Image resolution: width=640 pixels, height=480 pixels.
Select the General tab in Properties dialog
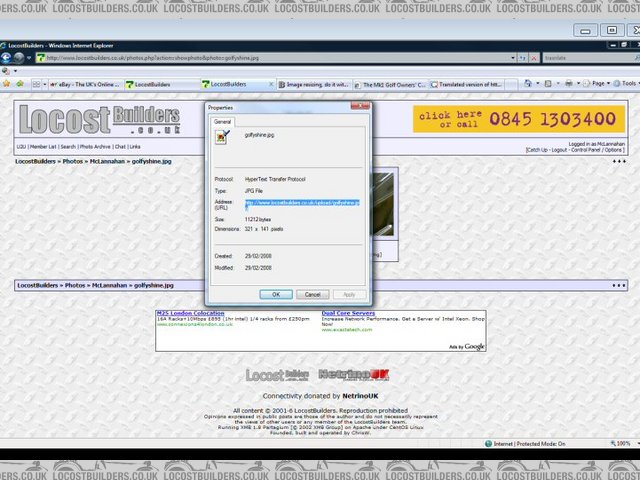coord(221,121)
